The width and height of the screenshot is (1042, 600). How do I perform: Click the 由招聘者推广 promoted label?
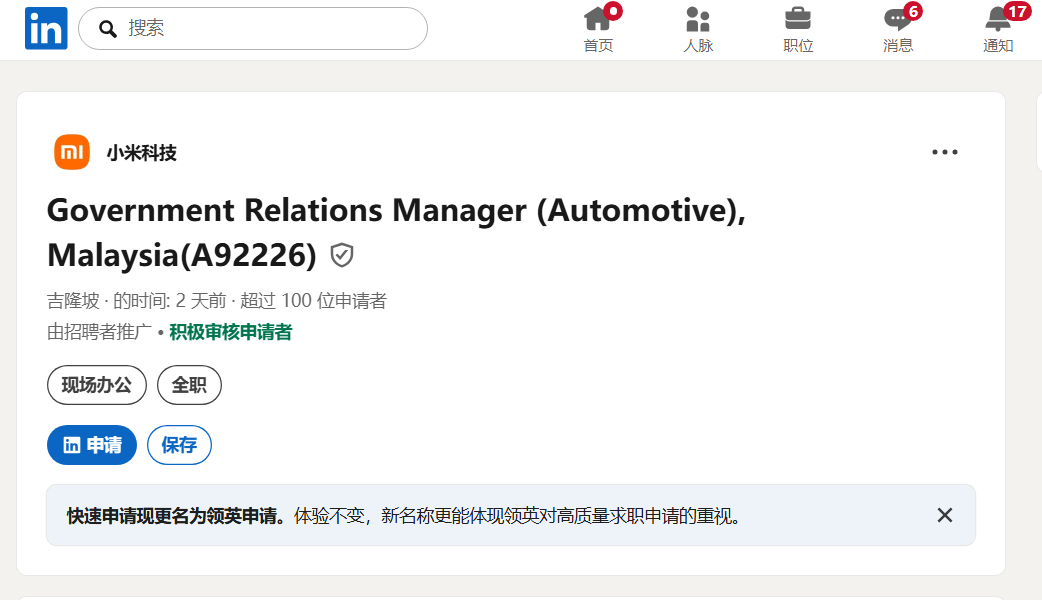[x=100, y=332]
